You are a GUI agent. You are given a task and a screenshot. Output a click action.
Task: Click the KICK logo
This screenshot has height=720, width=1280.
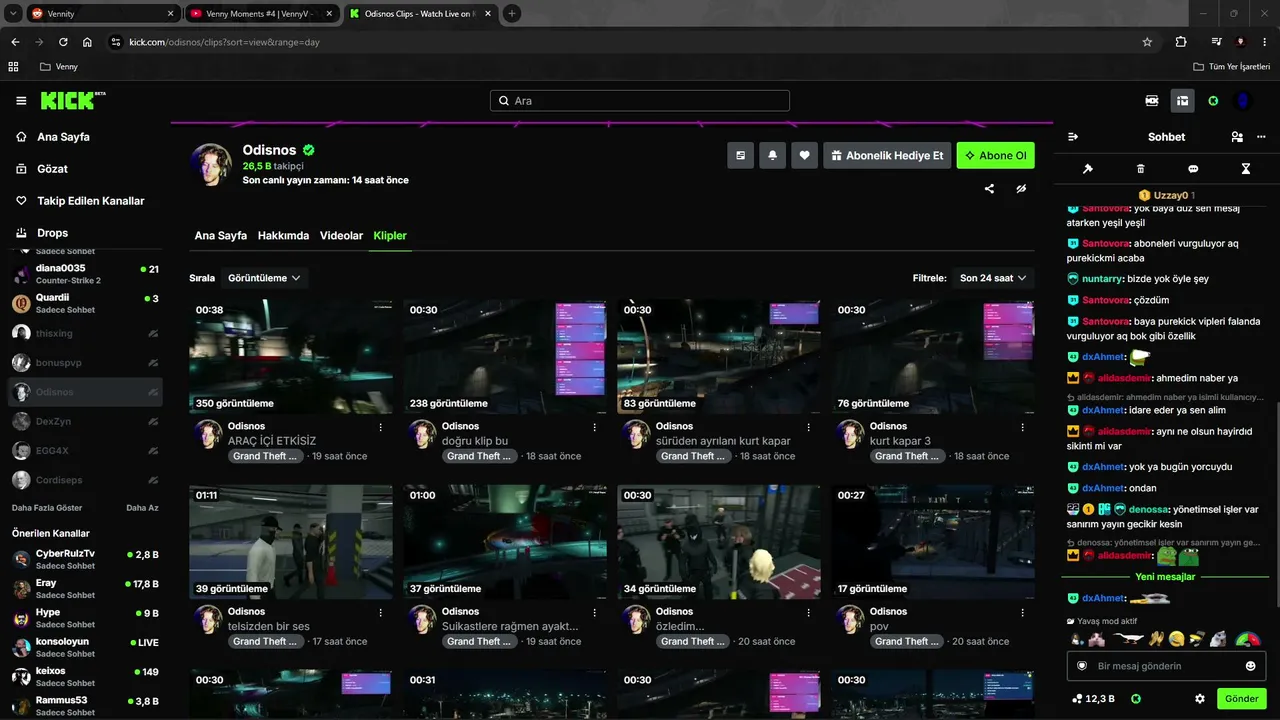pyautogui.click(x=72, y=101)
